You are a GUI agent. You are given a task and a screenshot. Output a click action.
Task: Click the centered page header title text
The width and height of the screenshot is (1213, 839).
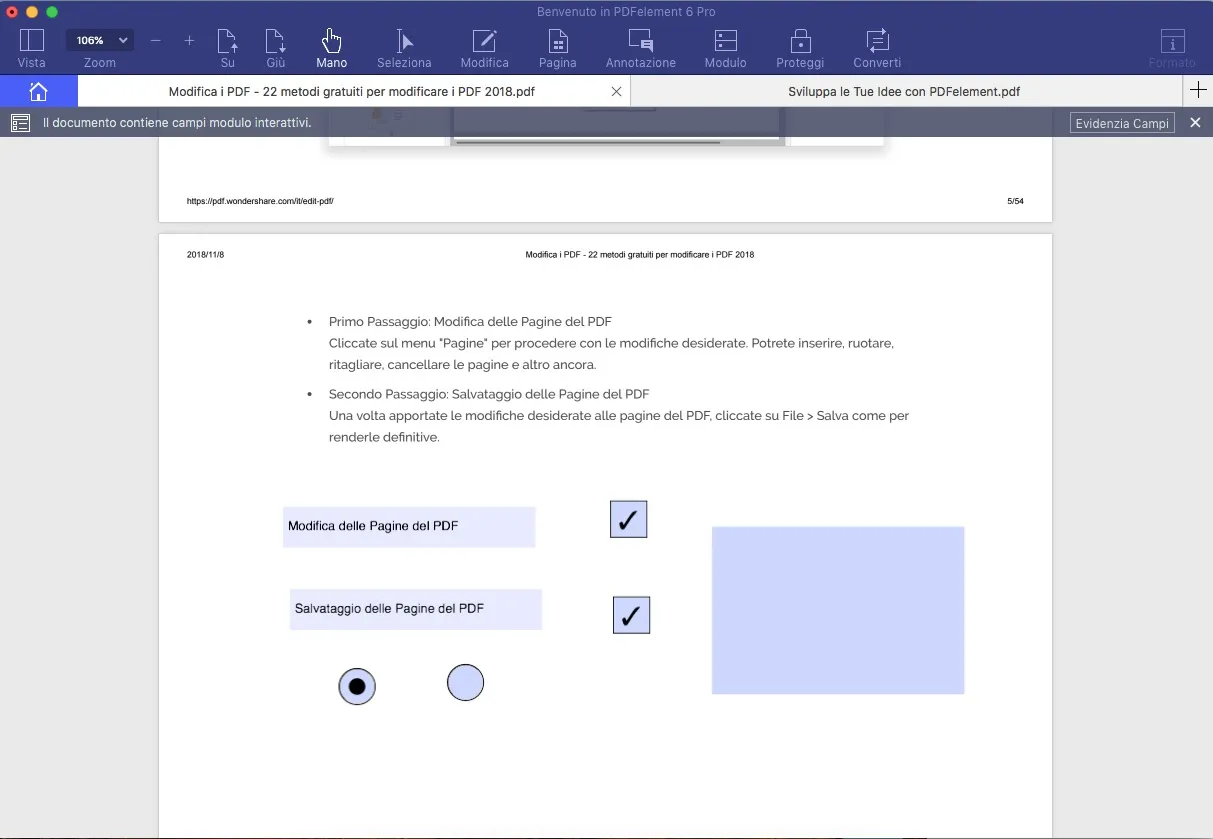point(640,255)
